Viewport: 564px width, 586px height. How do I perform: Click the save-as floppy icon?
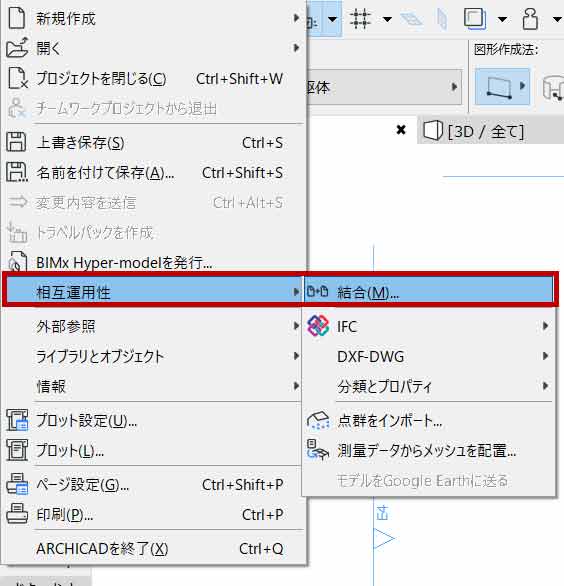(17, 172)
